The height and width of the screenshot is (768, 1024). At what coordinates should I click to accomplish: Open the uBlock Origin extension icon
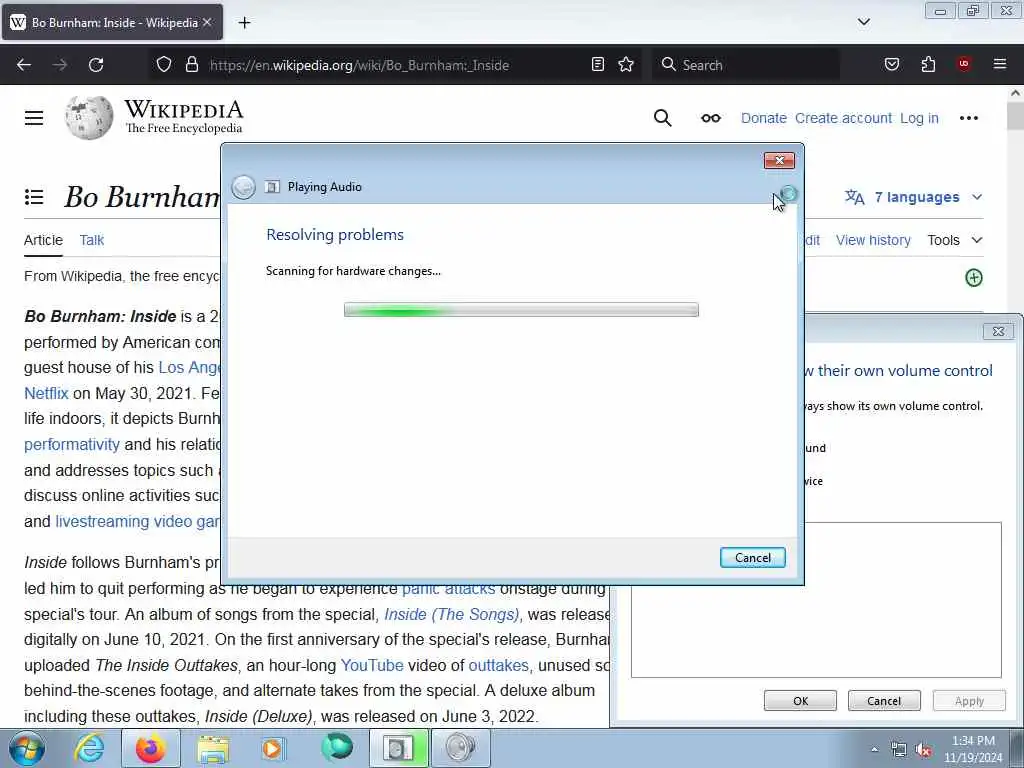coord(964,64)
